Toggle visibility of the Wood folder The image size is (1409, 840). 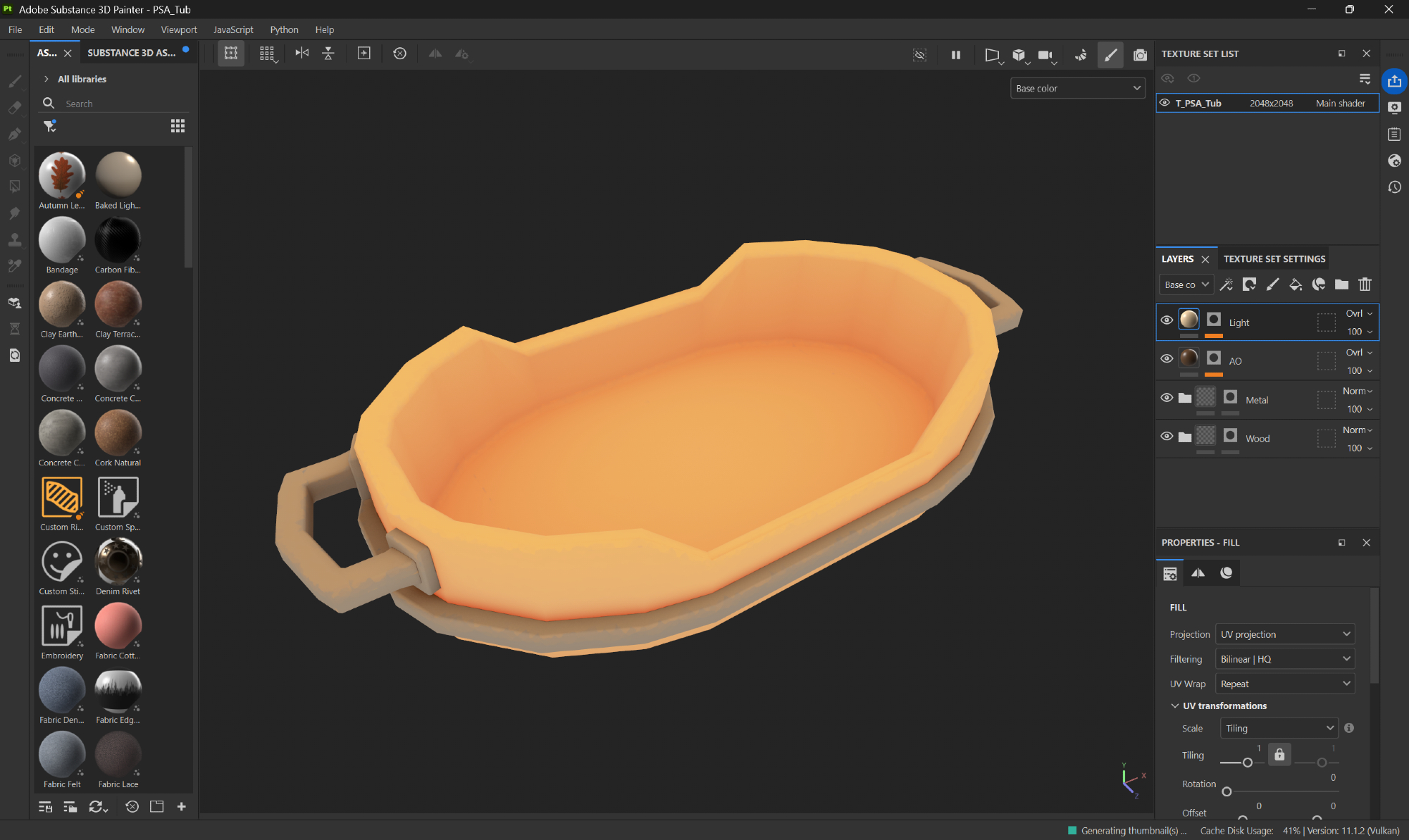point(1167,437)
